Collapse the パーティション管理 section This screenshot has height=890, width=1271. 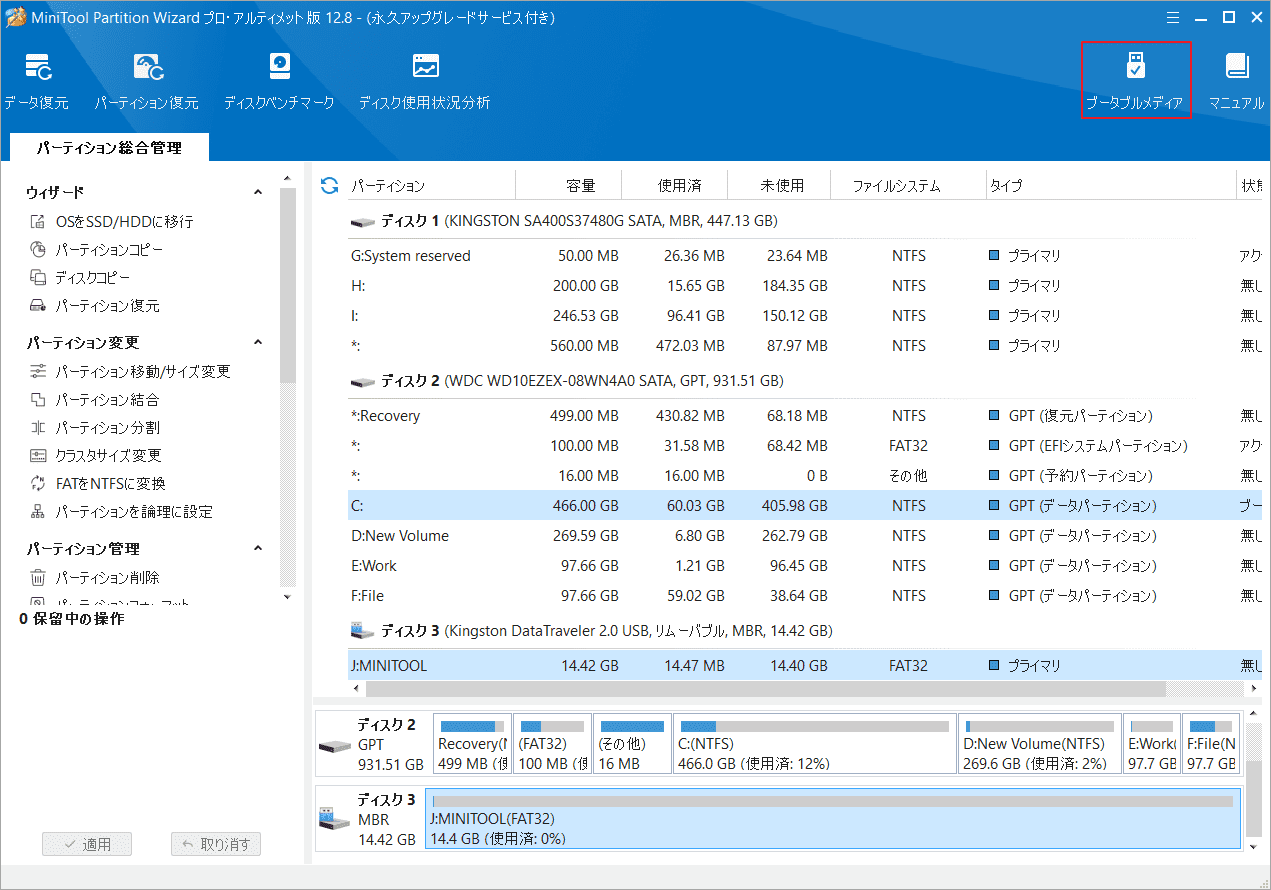(258, 548)
